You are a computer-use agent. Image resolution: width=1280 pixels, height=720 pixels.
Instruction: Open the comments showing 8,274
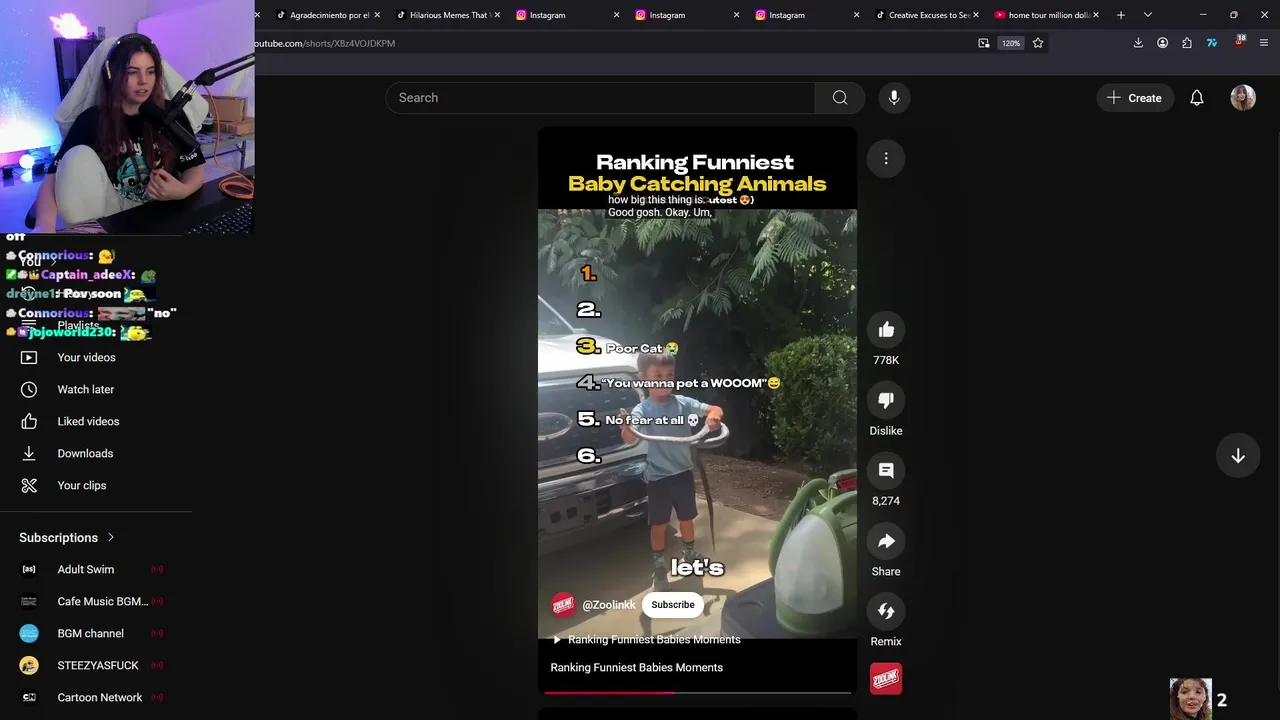886,470
